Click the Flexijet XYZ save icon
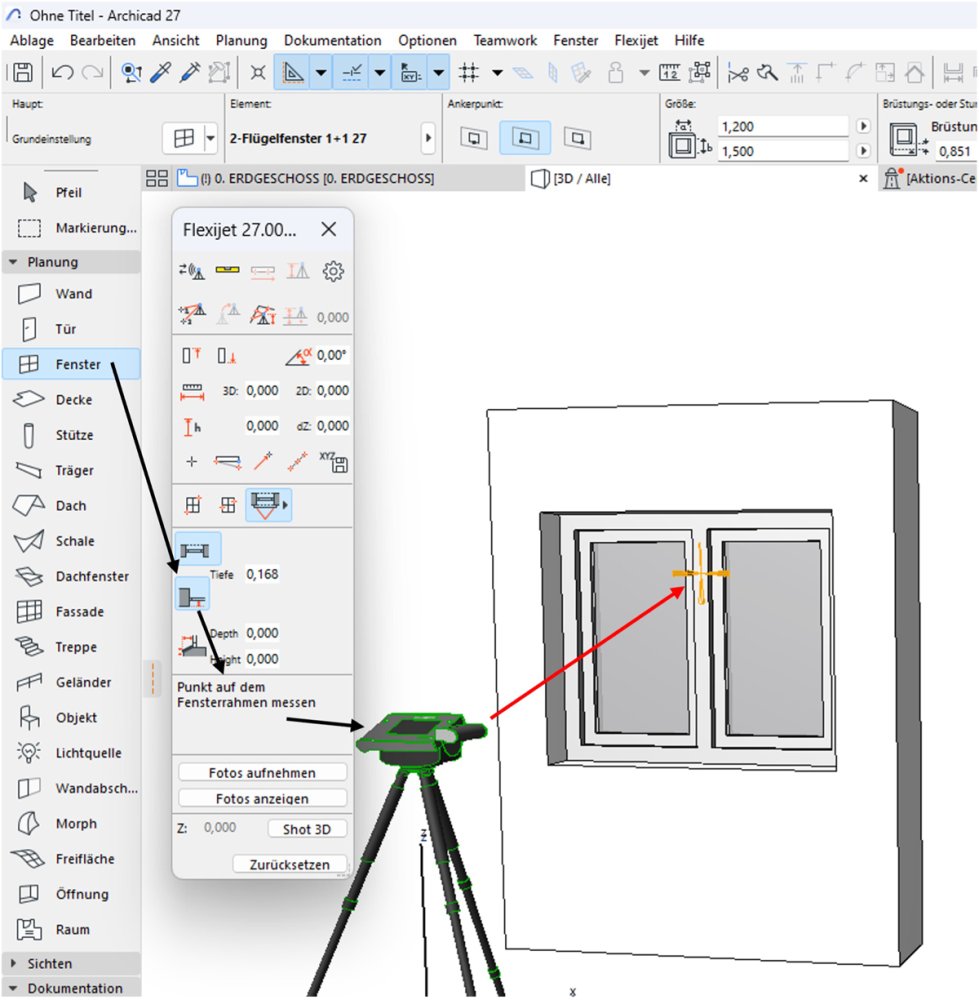This screenshot has height=1000, width=979. (334, 462)
